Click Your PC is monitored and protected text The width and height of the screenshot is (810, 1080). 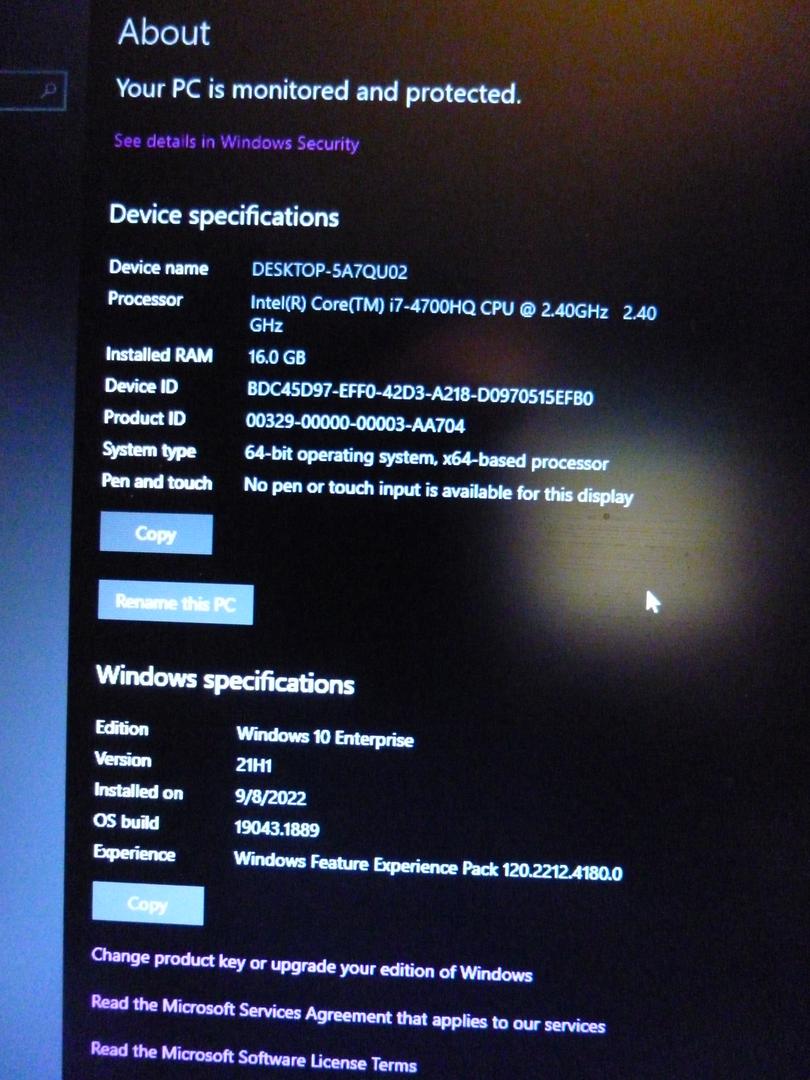319,91
